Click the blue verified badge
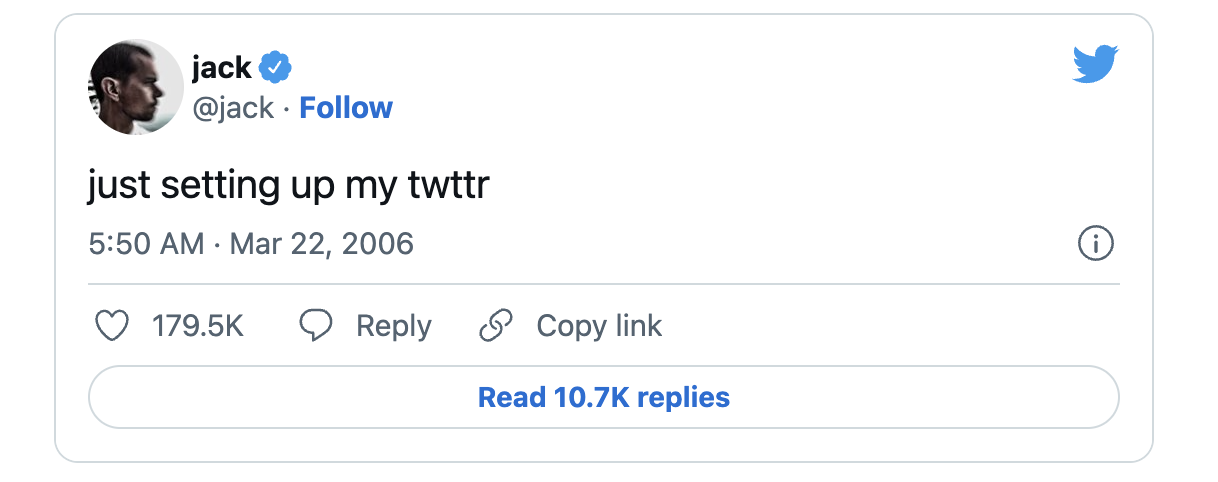The height and width of the screenshot is (482, 1218). 276,68
